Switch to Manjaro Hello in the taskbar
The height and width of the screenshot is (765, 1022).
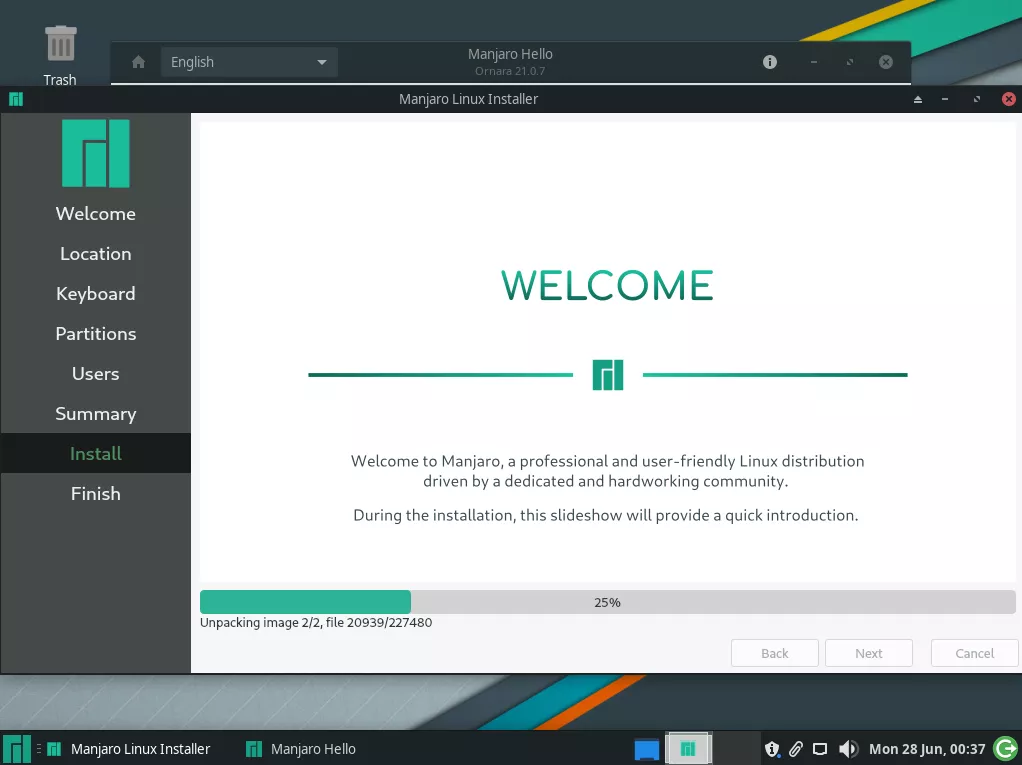coord(301,749)
